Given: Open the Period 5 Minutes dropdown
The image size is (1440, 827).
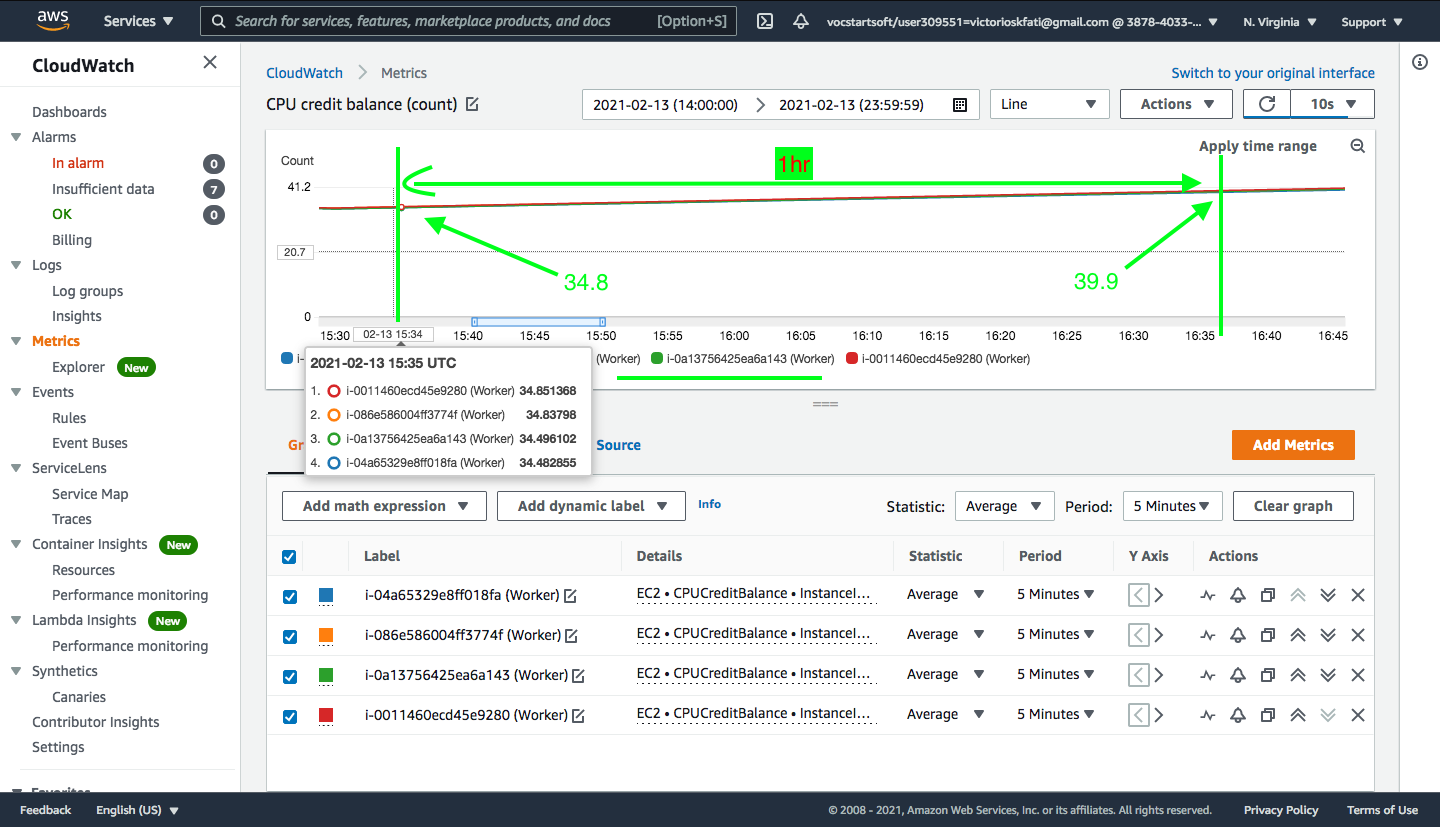Looking at the screenshot, I should (1172, 506).
